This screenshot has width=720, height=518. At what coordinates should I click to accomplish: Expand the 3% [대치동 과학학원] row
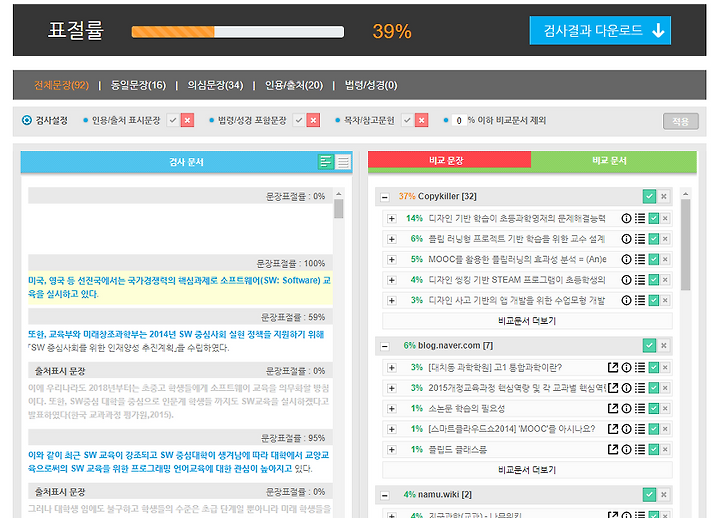point(392,368)
